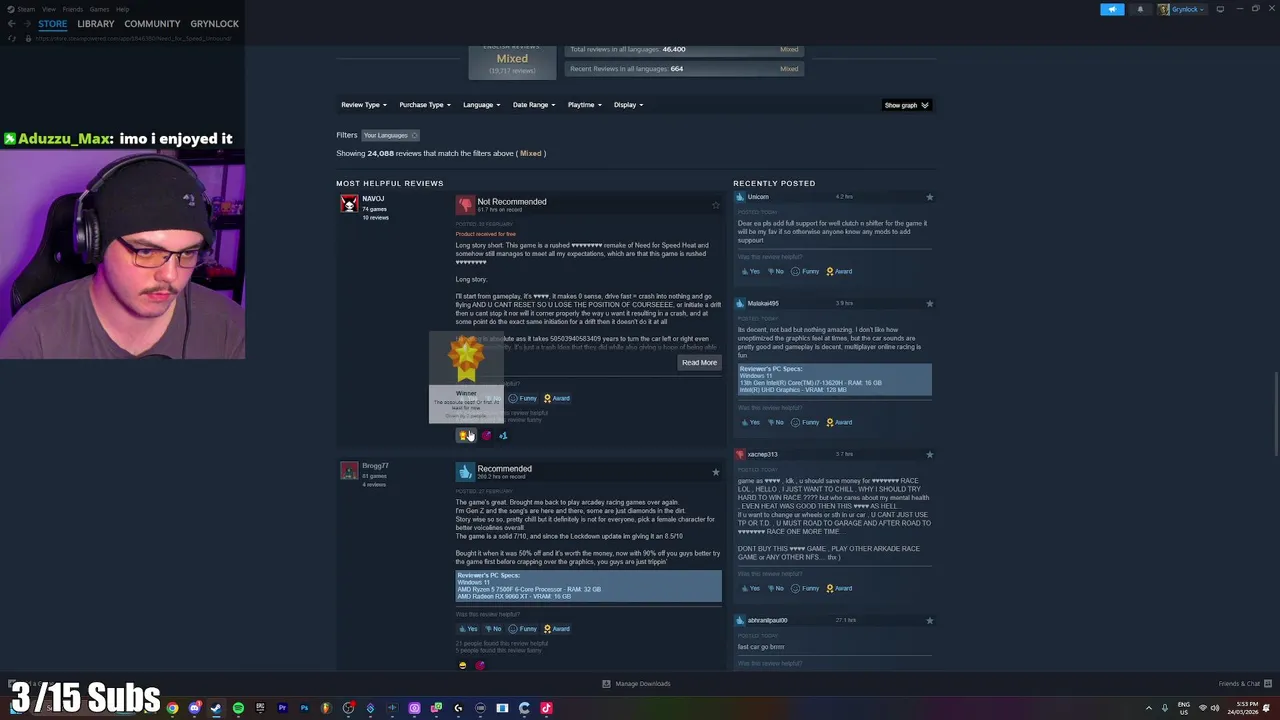Open Brogg77's profile avatar
Viewport: 1280px width, 720px height.
click(349, 471)
